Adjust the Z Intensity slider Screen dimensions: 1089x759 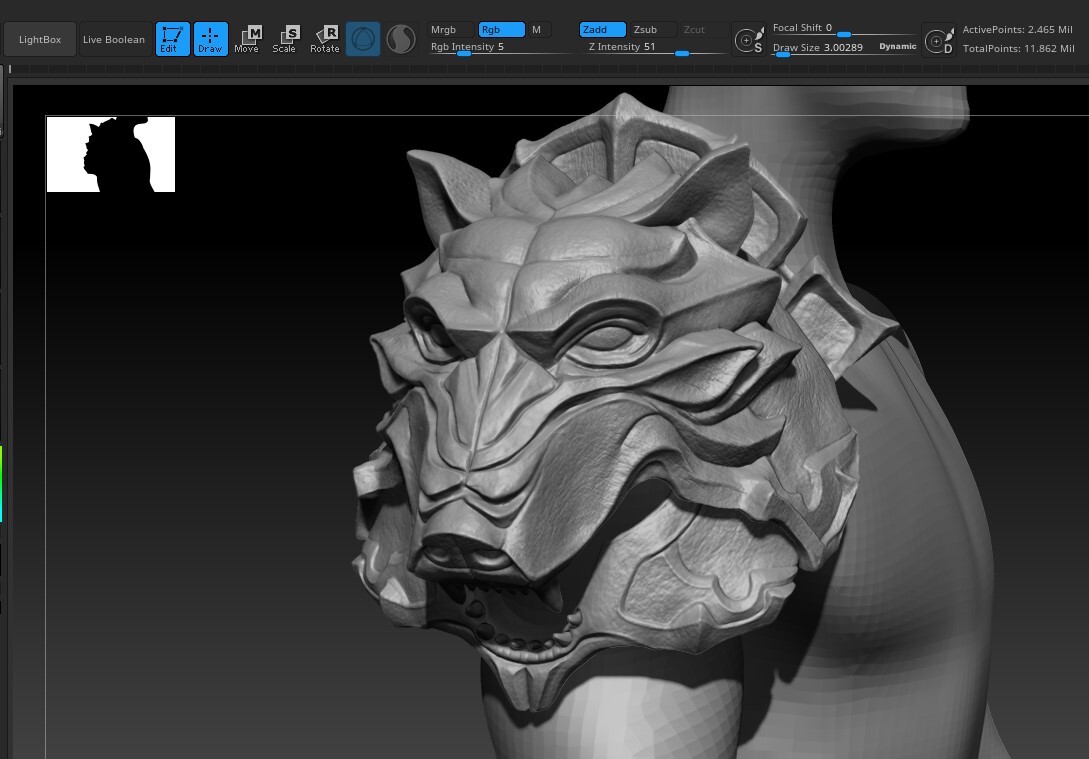pyautogui.click(x=681, y=53)
